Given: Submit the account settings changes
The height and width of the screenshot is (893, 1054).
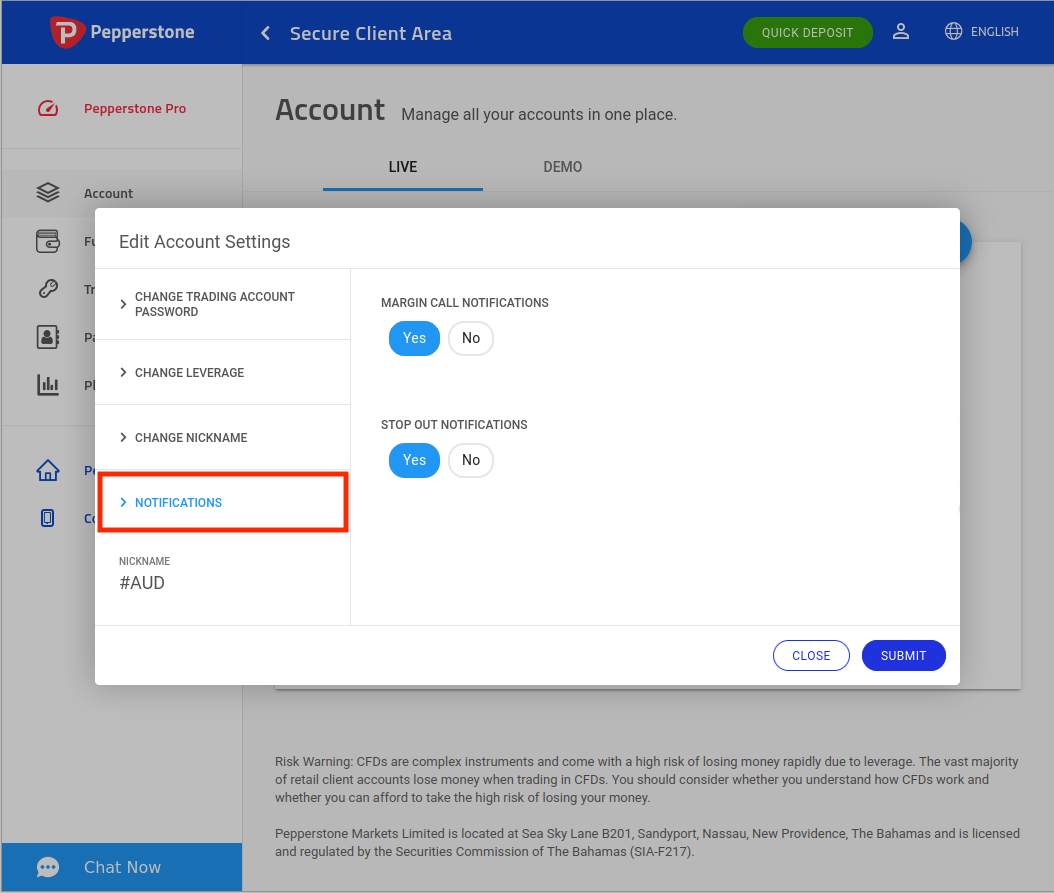Looking at the screenshot, I should point(903,656).
